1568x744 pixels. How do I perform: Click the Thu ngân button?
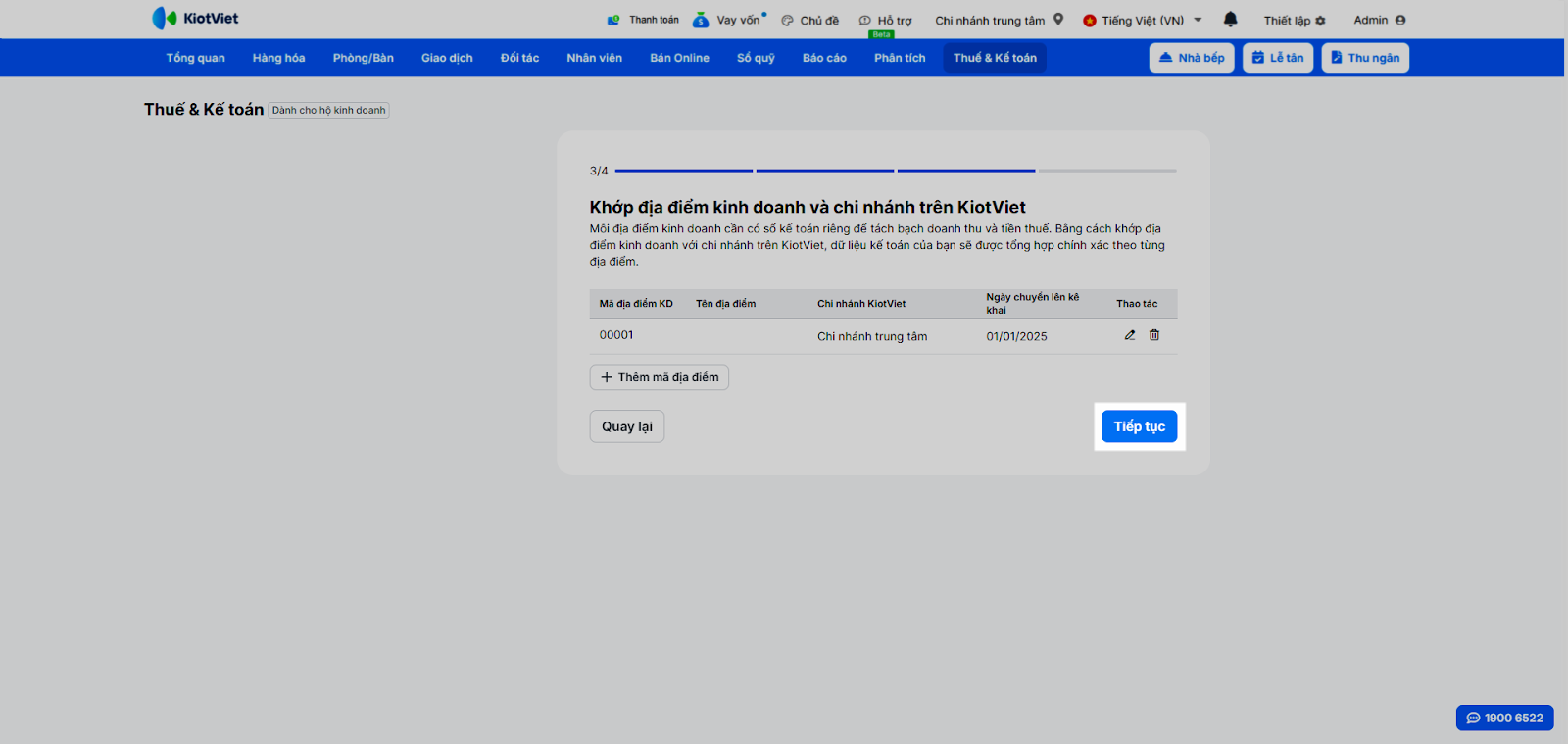pos(1365,58)
